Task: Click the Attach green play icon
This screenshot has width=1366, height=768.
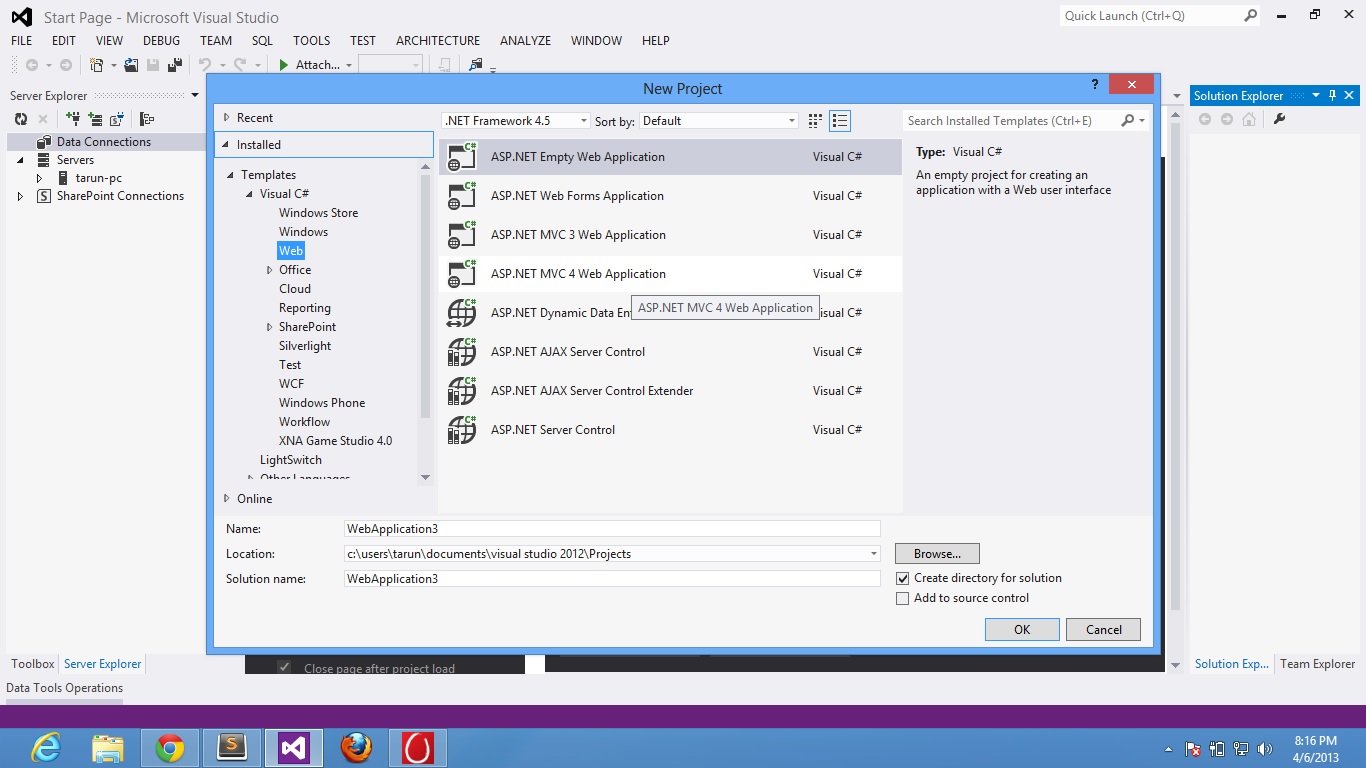Action: pyautogui.click(x=284, y=65)
